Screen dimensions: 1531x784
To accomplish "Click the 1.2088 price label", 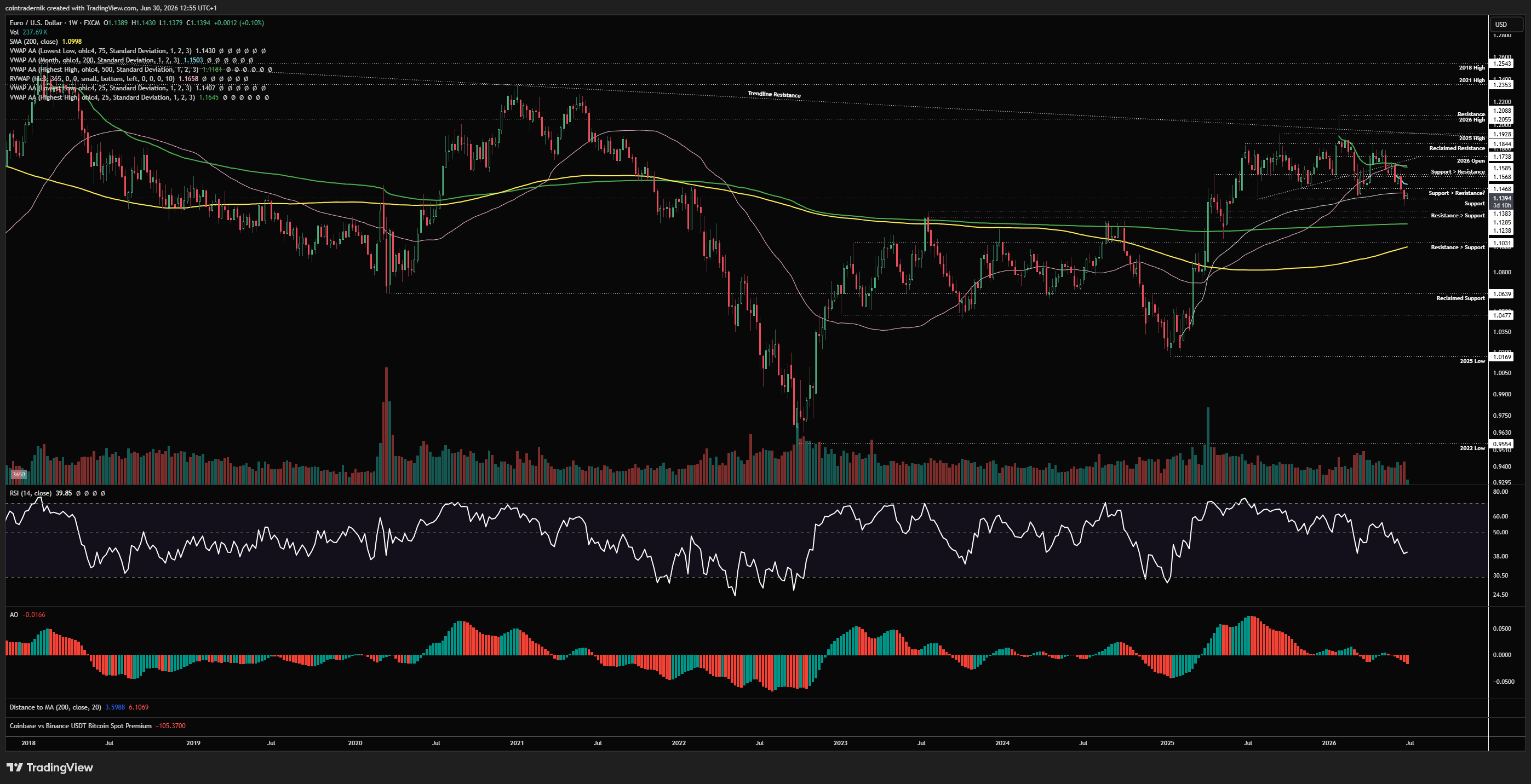I will point(1502,111).
